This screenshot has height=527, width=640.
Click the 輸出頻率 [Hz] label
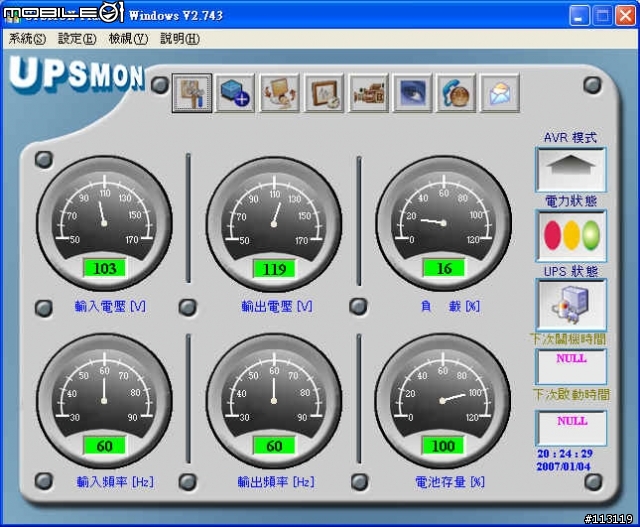pos(276,482)
